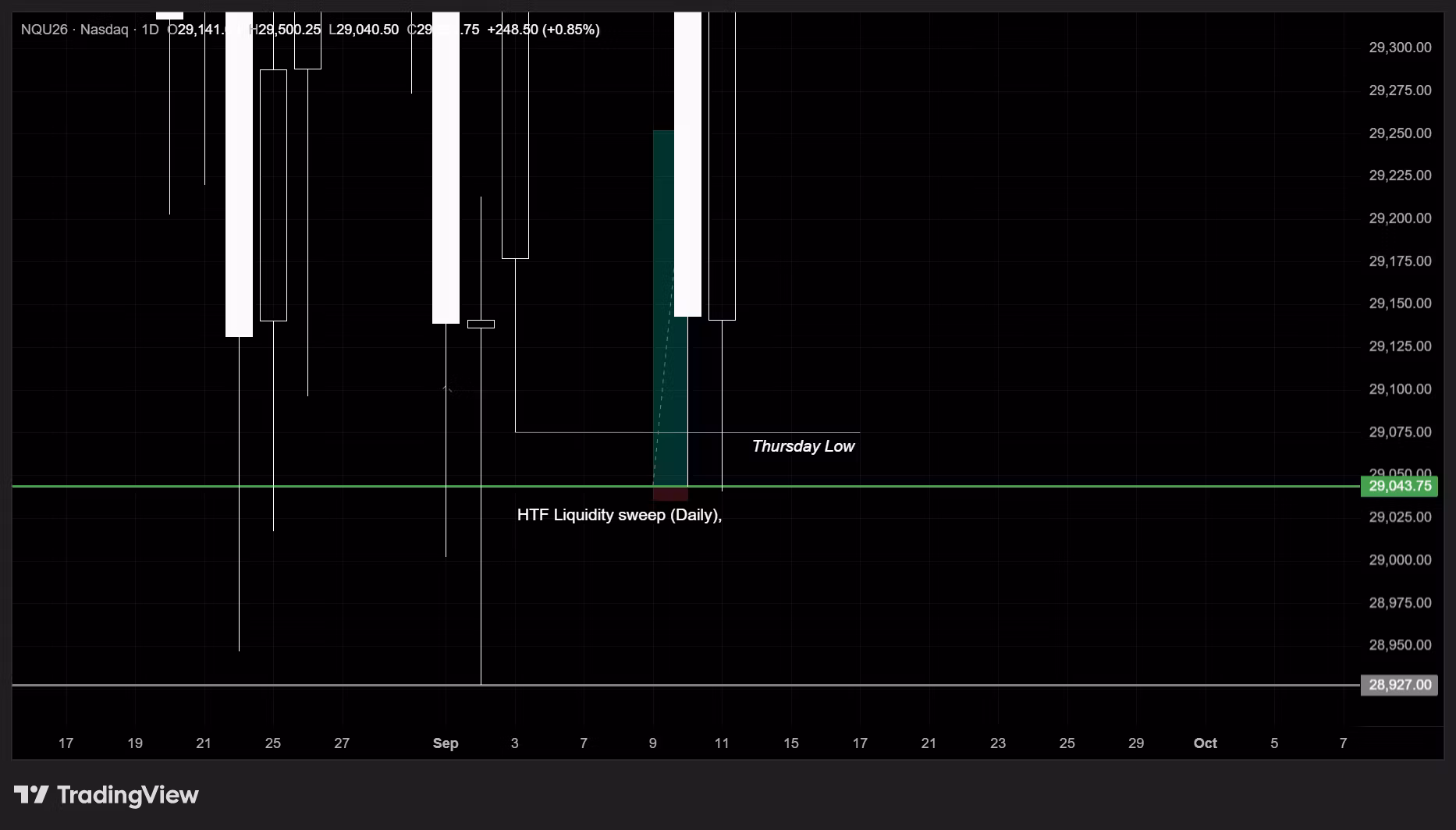The width and height of the screenshot is (1456, 830).
Task: Click the 29,125.00 price scale label
Action: (x=1400, y=346)
